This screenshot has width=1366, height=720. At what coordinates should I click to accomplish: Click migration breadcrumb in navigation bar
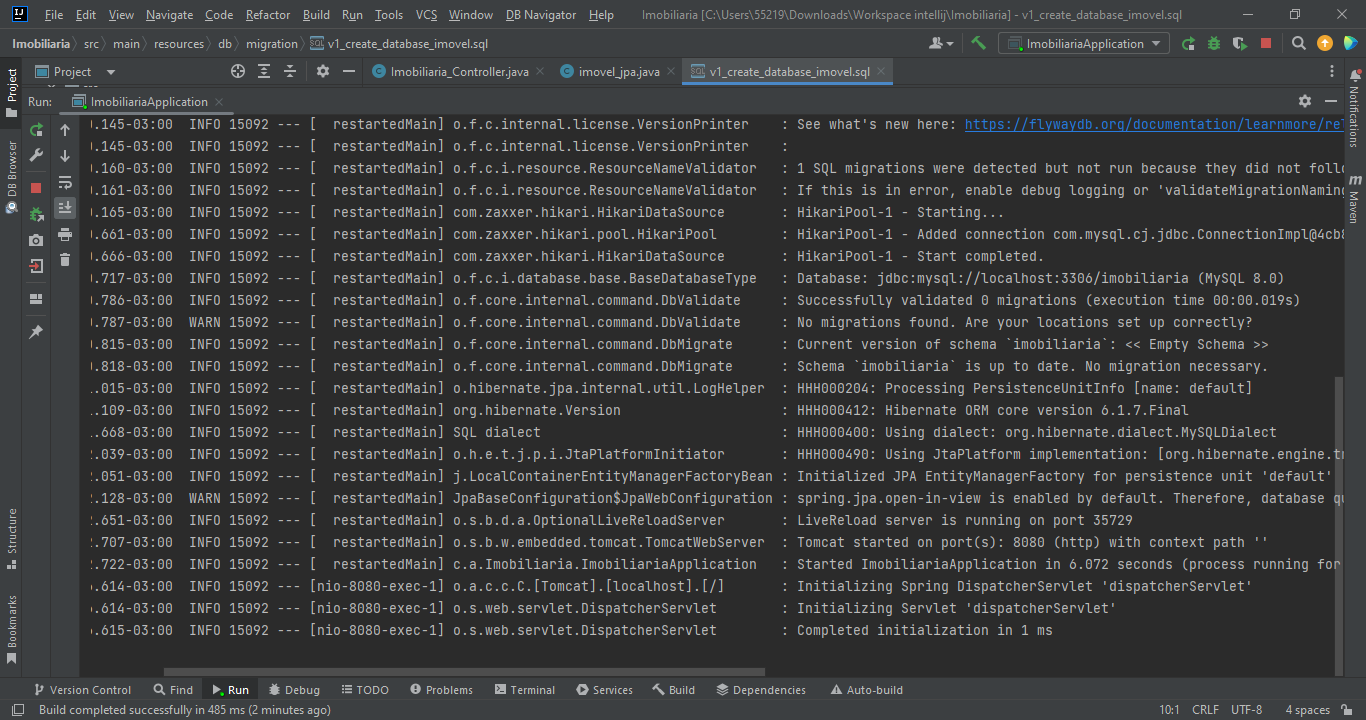pos(272,44)
